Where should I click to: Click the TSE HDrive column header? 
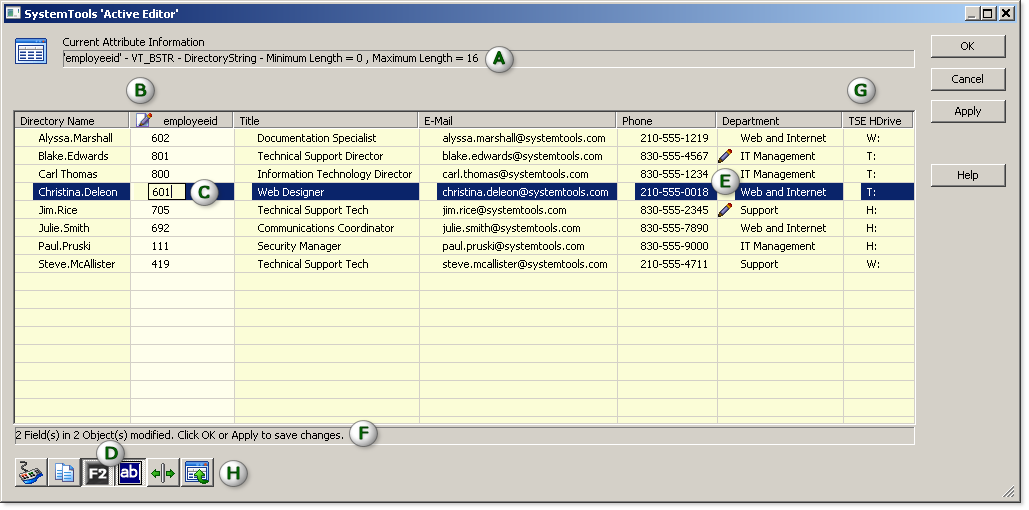(878, 121)
